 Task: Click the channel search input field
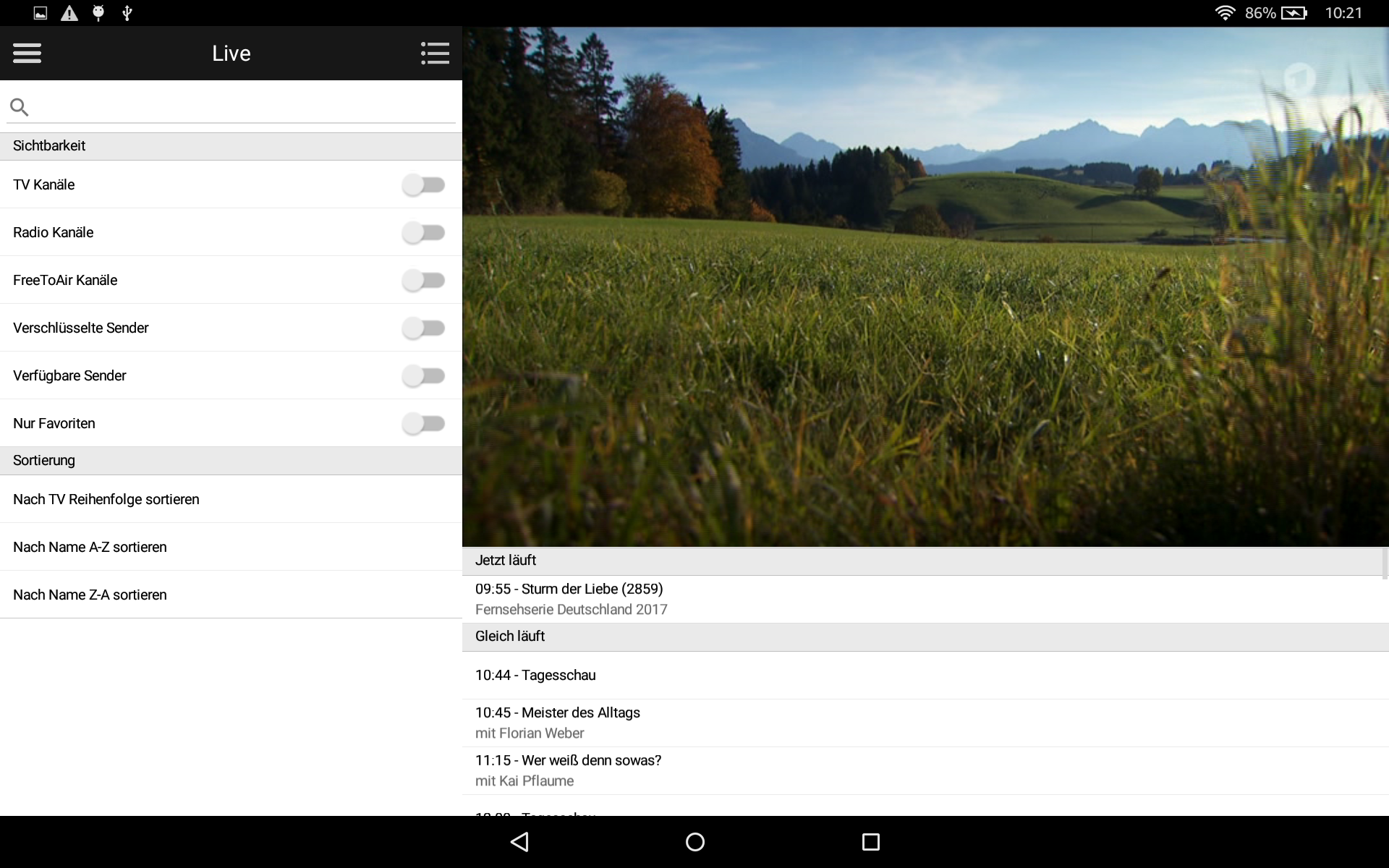click(246, 108)
